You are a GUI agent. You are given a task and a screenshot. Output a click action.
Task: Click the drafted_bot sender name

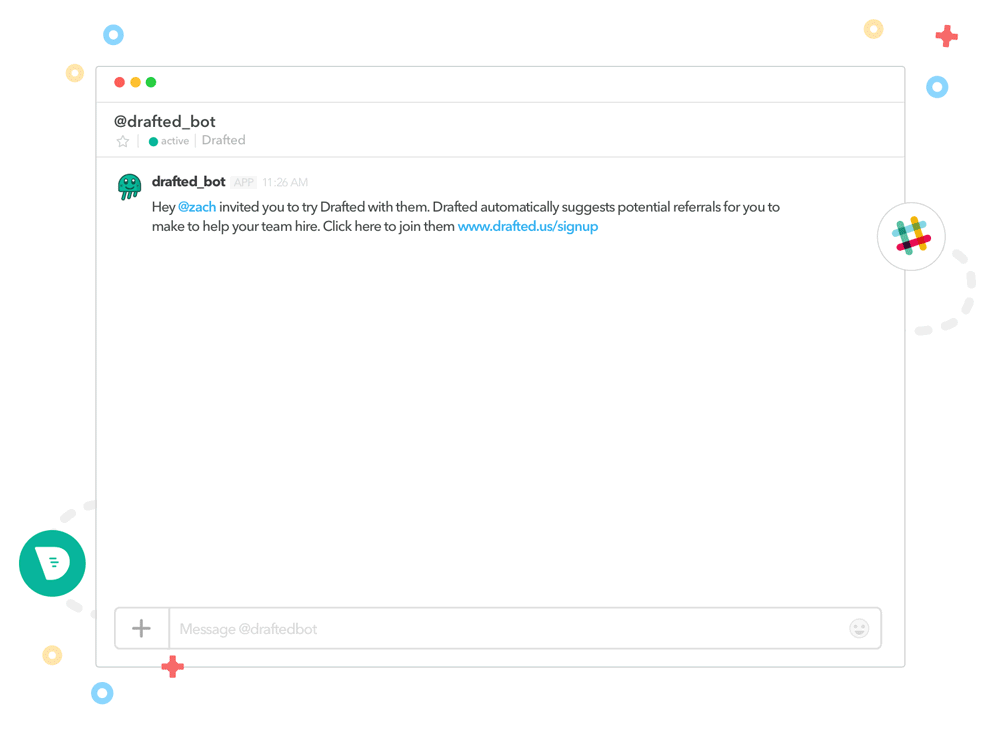click(x=188, y=182)
